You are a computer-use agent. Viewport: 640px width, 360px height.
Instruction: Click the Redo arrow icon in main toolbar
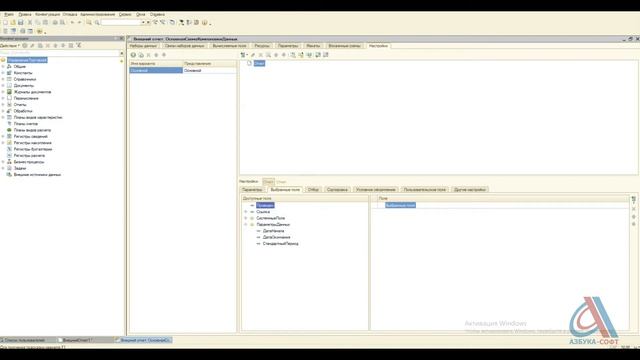(80, 22)
